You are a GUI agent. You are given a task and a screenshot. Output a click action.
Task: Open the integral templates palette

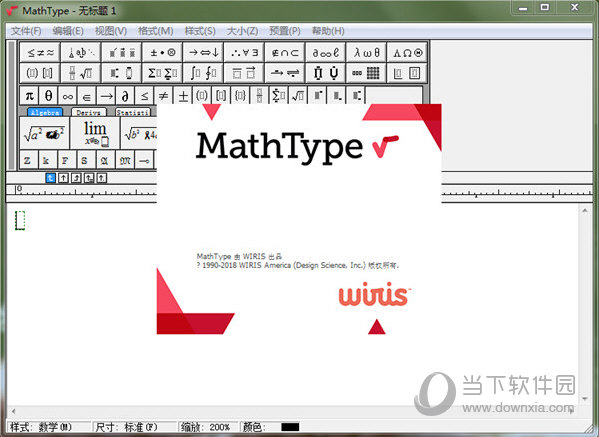pos(203,73)
